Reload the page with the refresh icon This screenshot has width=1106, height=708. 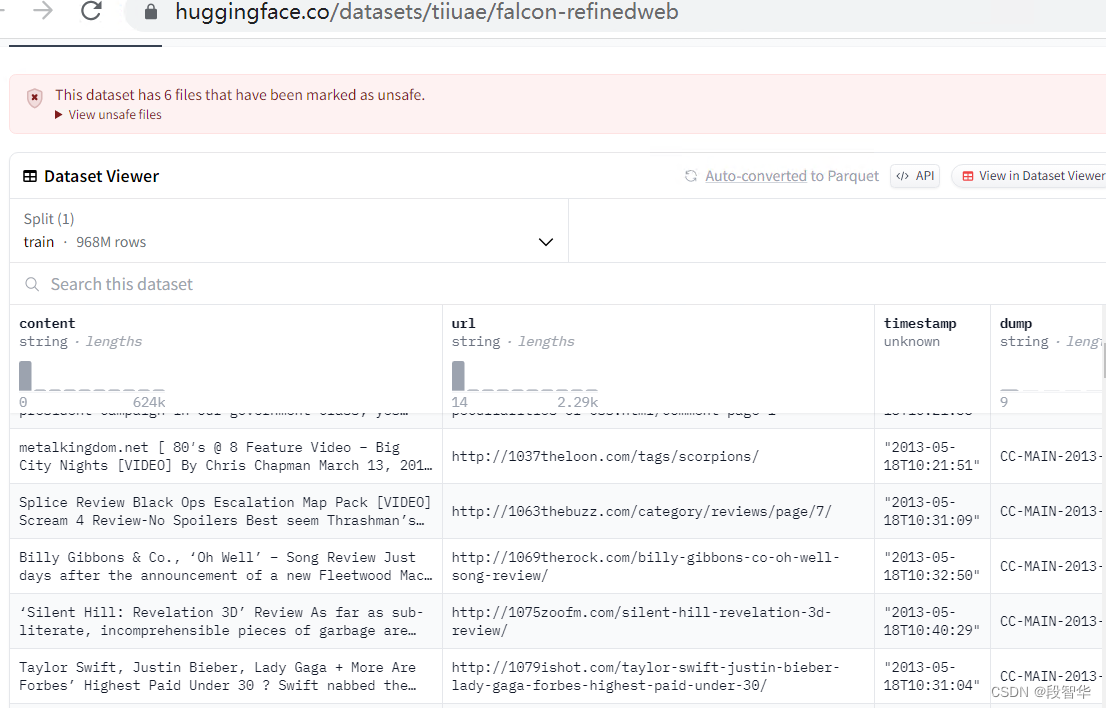[92, 11]
